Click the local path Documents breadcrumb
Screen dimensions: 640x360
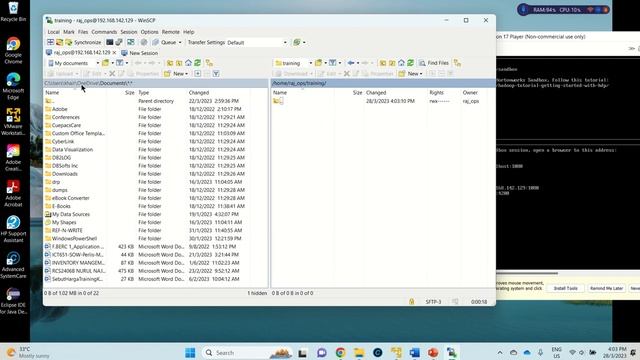click(113, 83)
